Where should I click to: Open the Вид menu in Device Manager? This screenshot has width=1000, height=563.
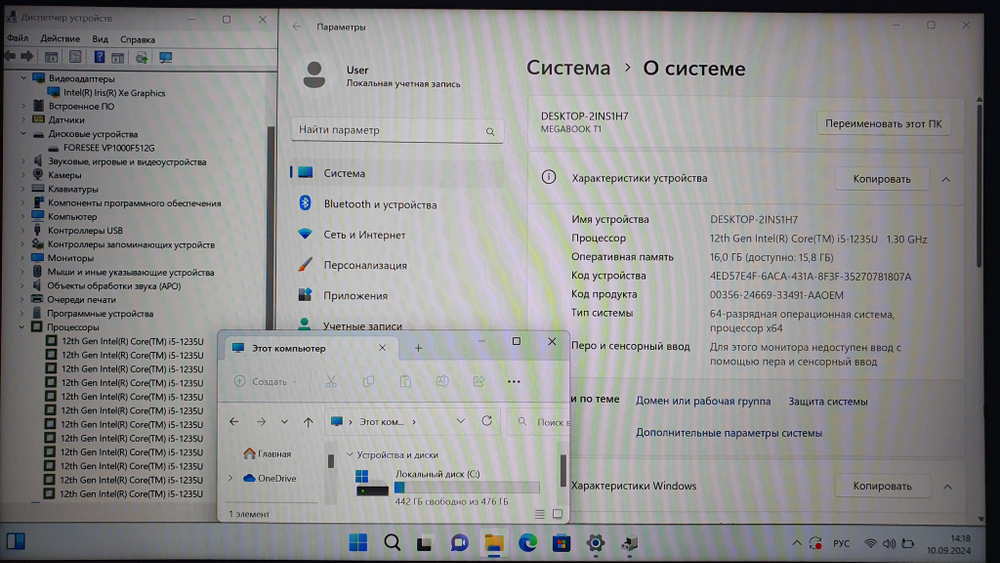[x=100, y=39]
